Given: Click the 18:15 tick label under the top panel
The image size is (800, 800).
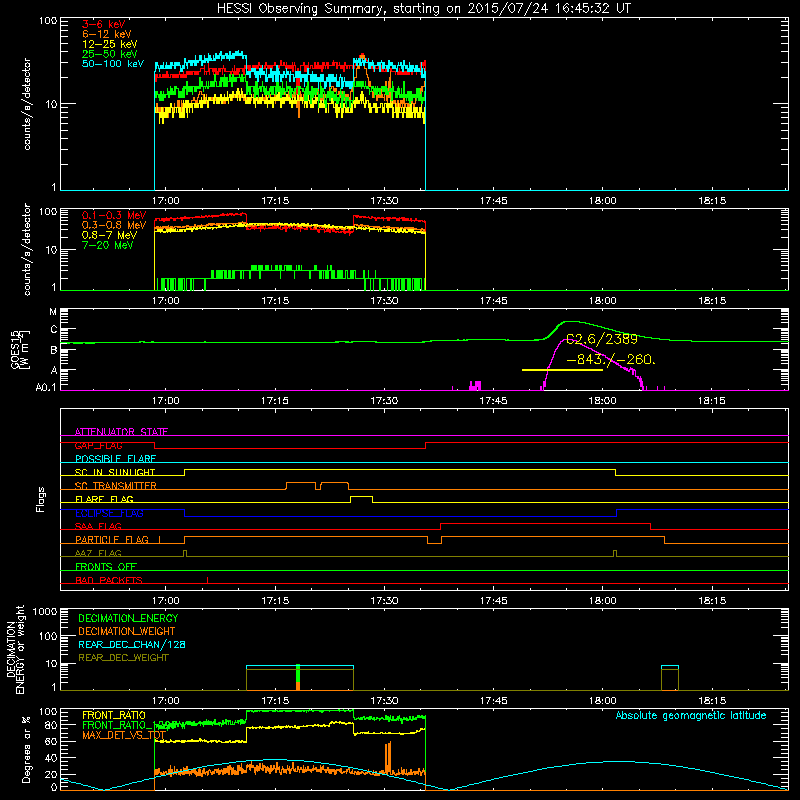Looking at the screenshot, I should [712, 201].
